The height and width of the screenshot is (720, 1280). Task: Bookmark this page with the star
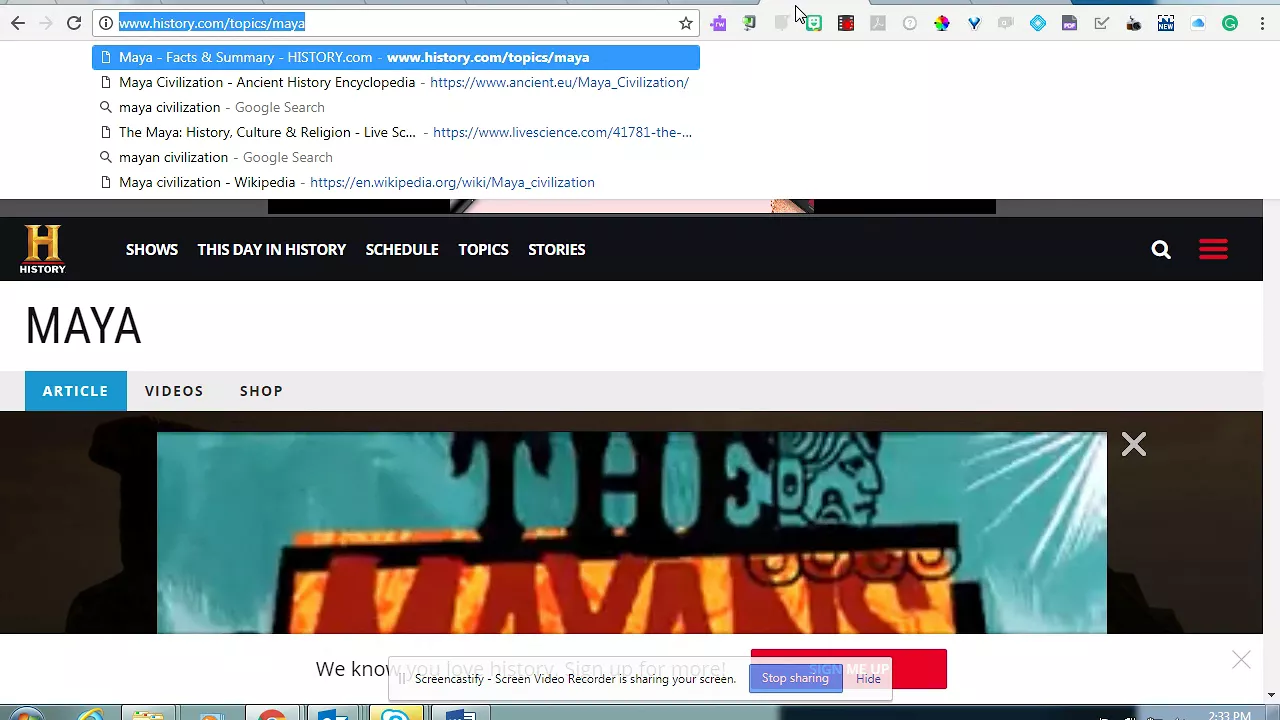coord(686,23)
